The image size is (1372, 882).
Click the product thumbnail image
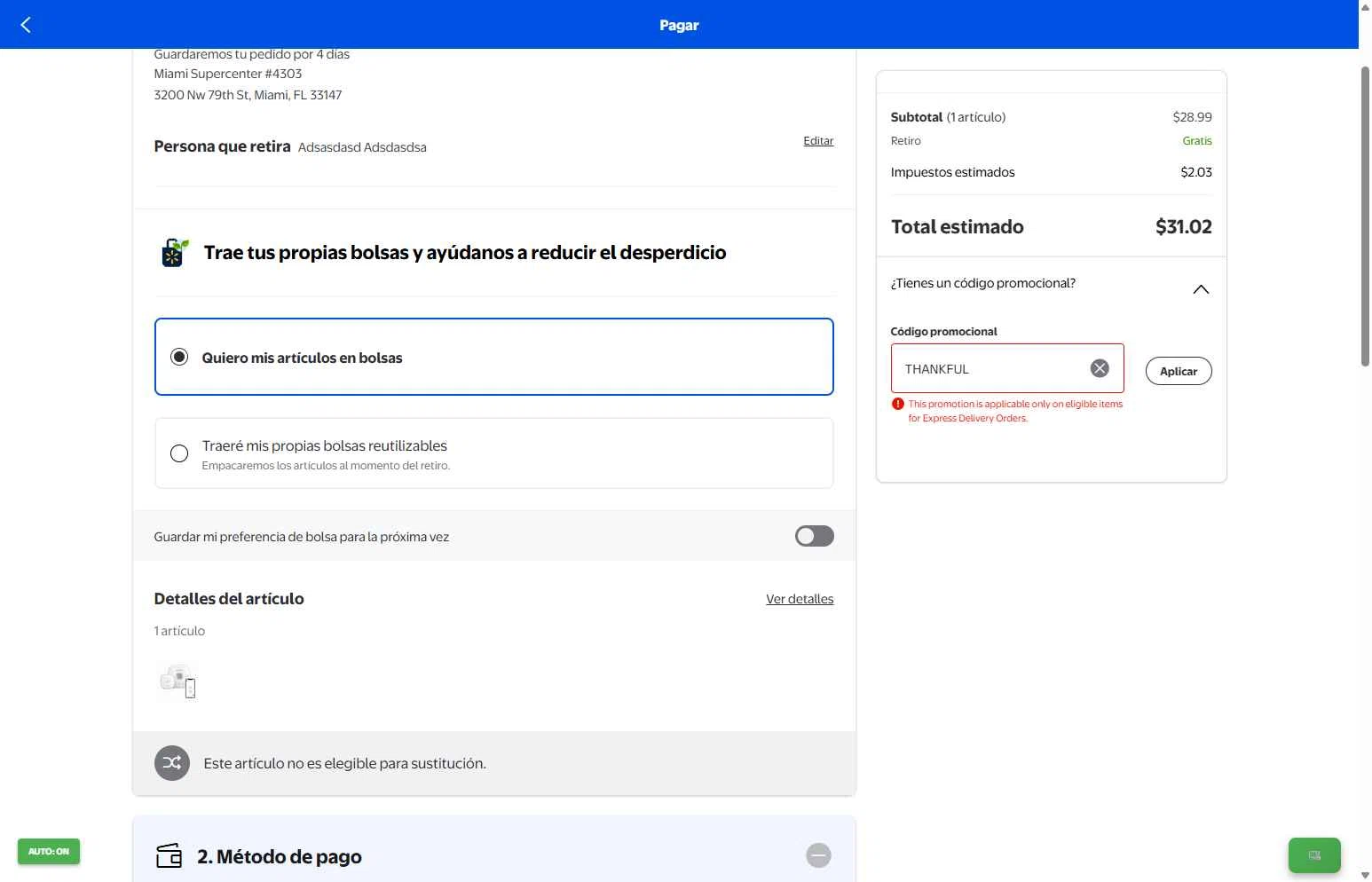(x=177, y=681)
